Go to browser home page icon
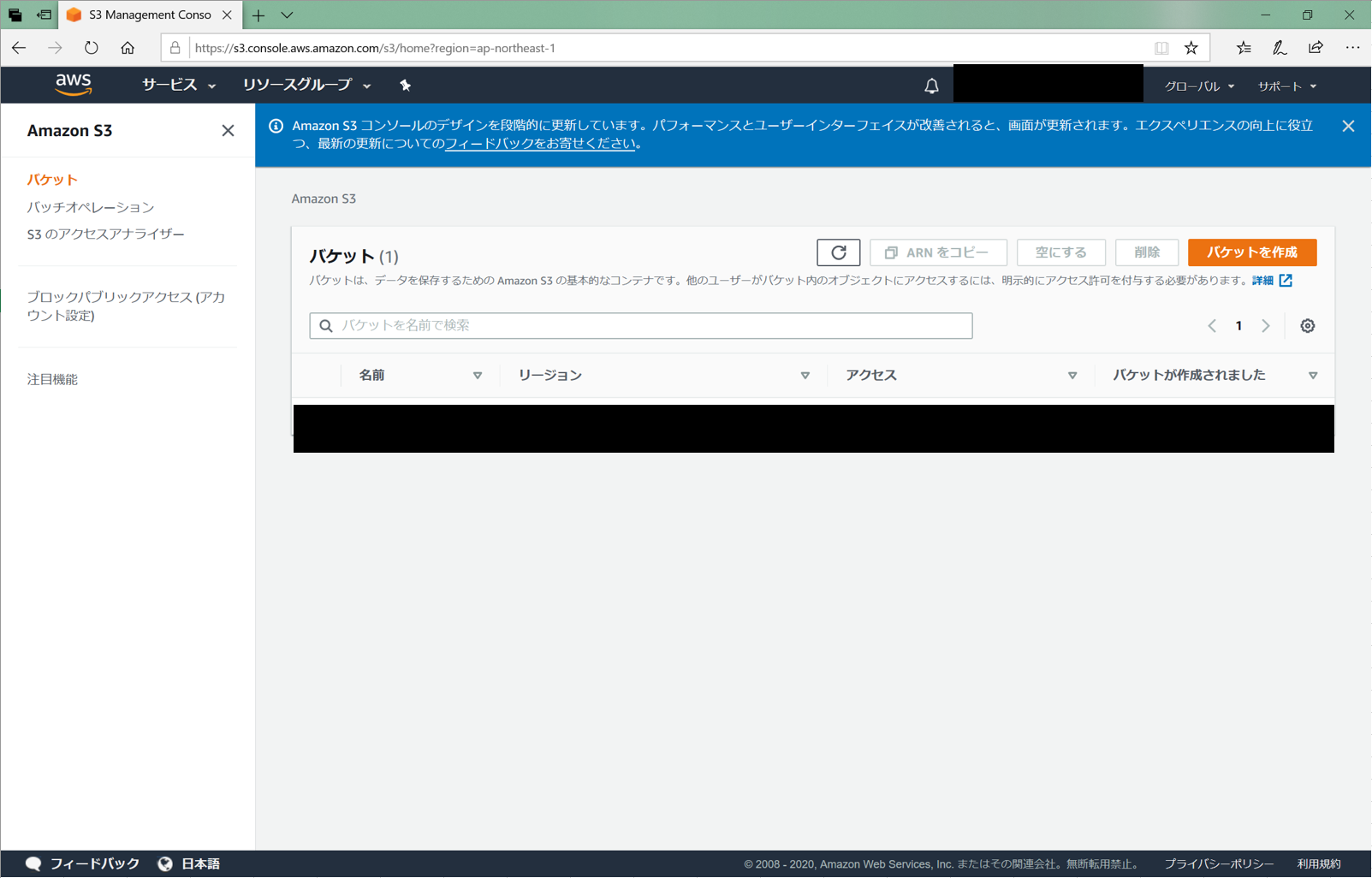 [x=128, y=48]
